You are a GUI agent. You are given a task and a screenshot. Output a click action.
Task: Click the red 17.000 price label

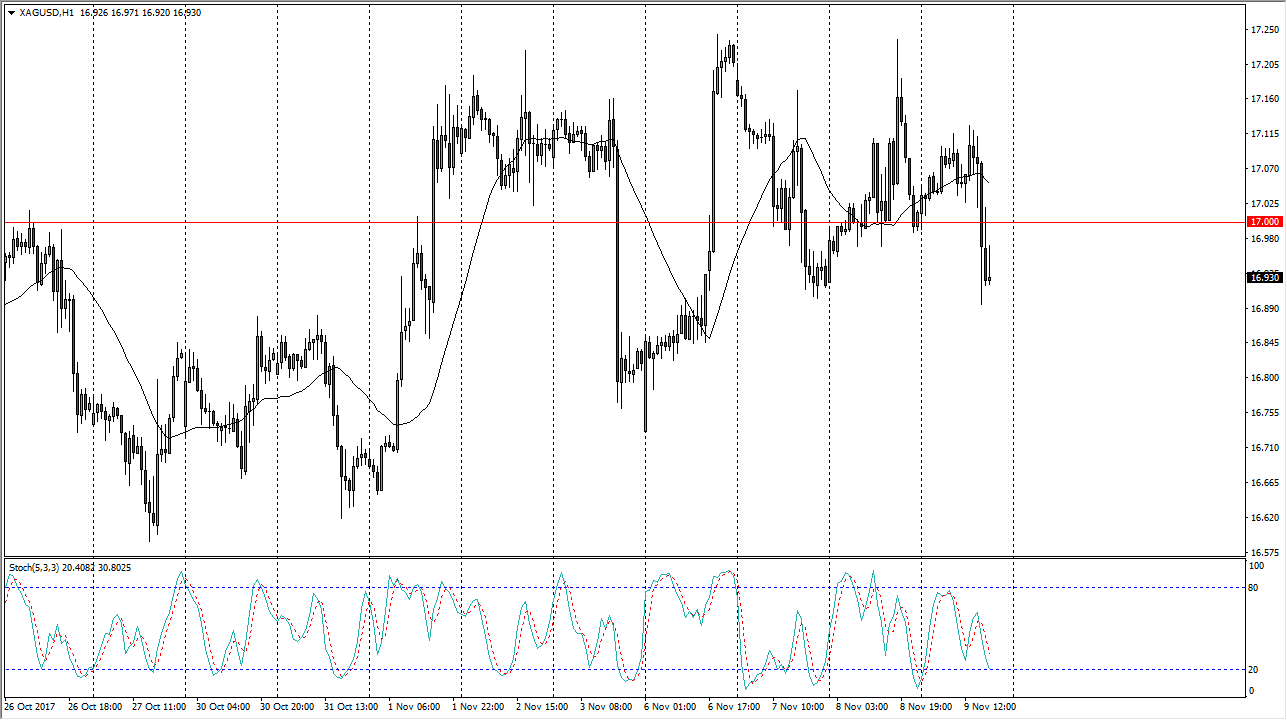point(1264,222)
